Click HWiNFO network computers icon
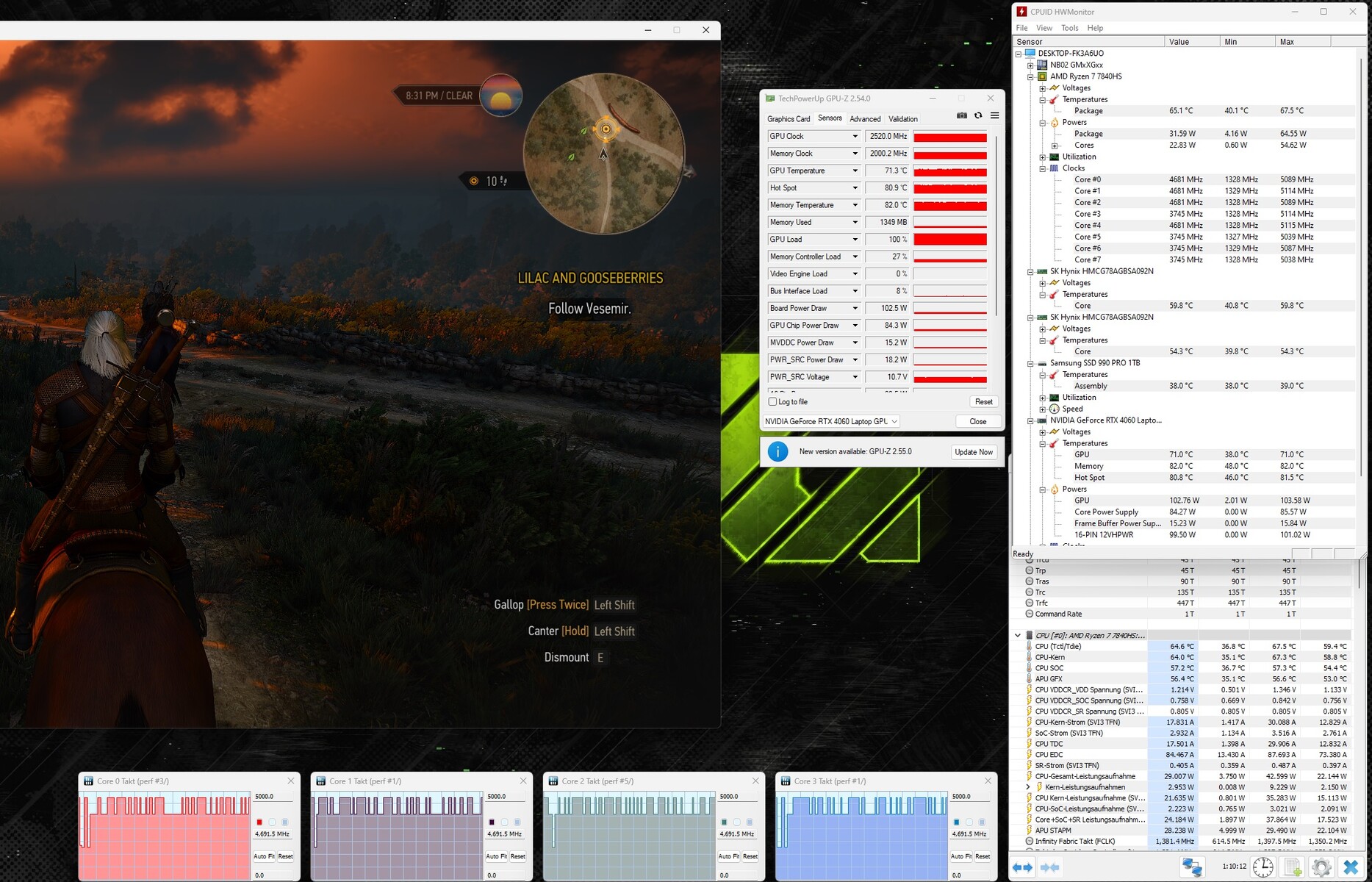The image size is (1372, 882). [x=1191, y=867]
